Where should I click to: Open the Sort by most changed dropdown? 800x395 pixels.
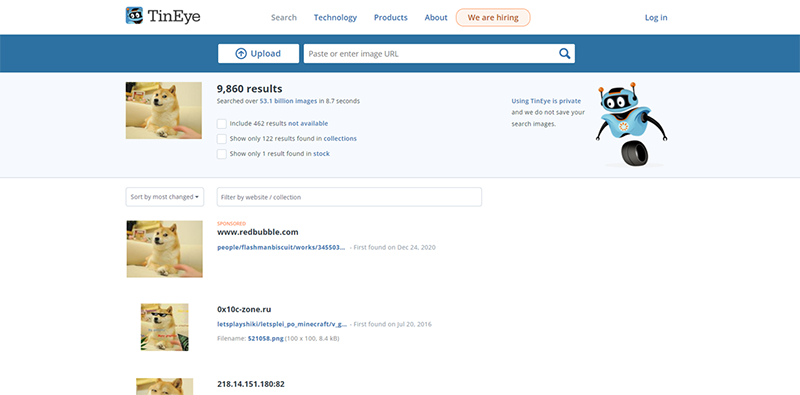(x=165, y=197)
